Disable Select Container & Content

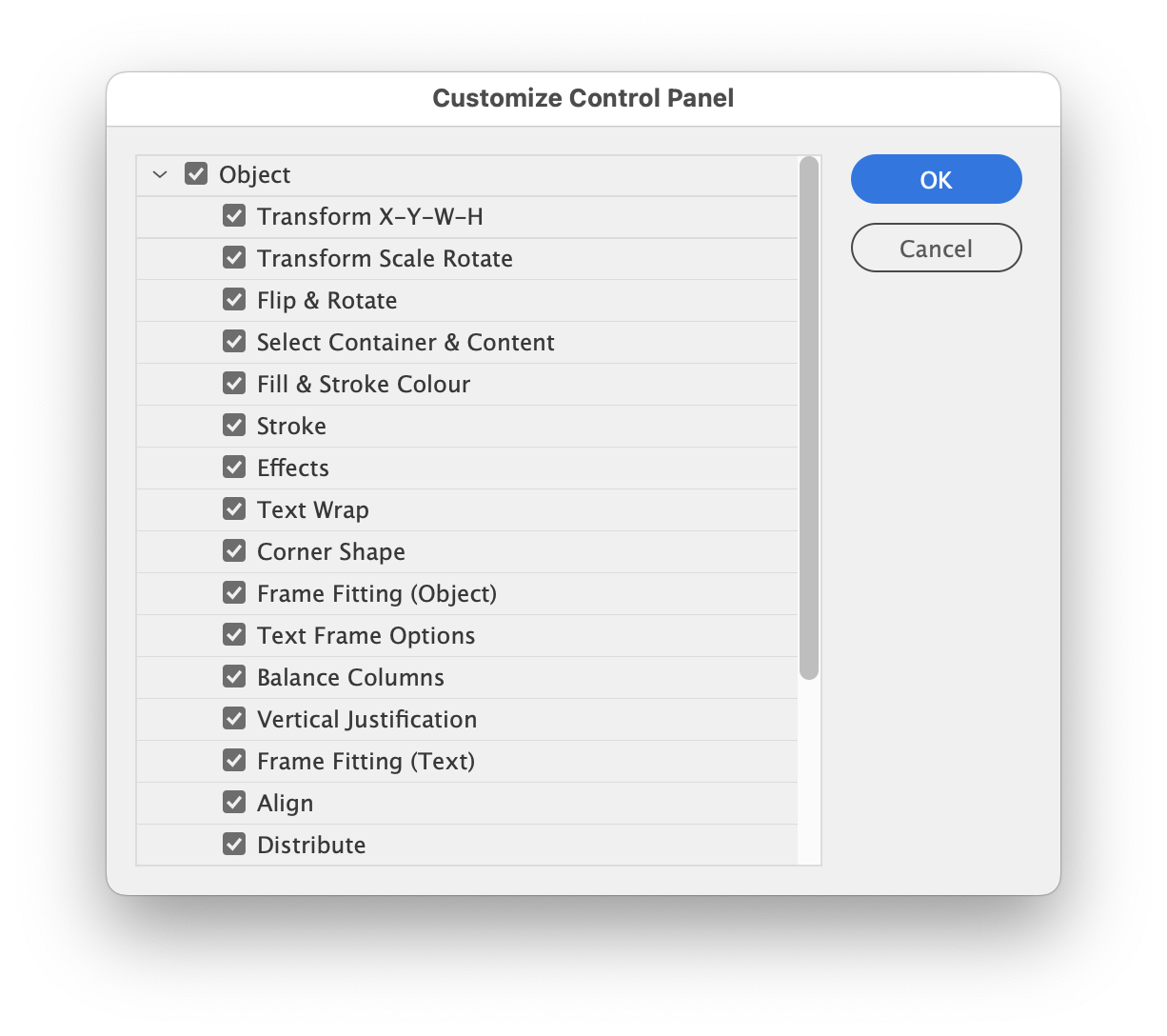pyautogui.click(x=234, y=341)
